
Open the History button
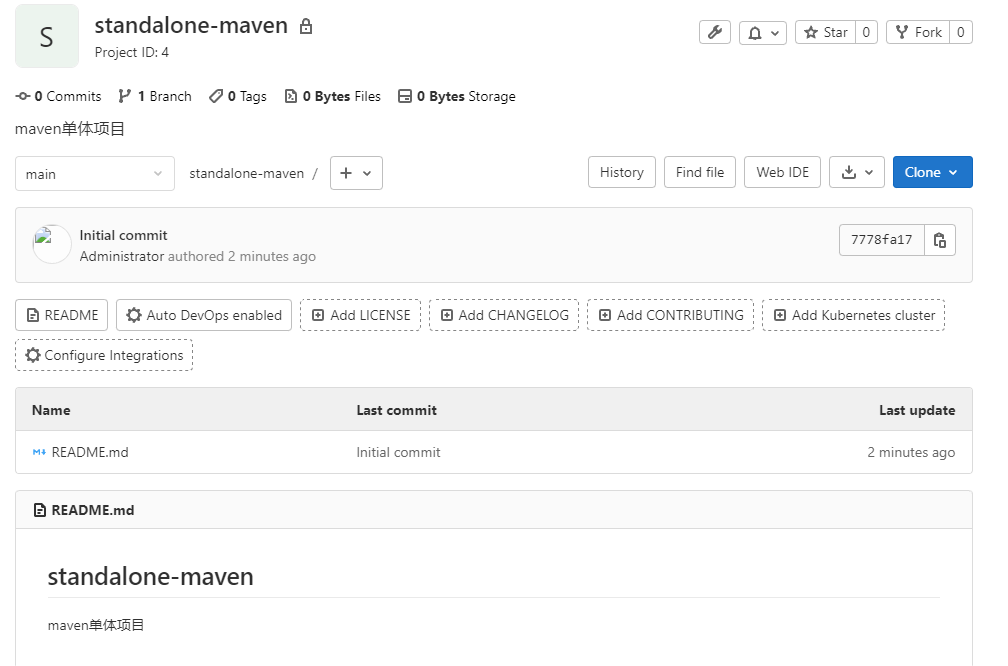[x=622, y=172]
